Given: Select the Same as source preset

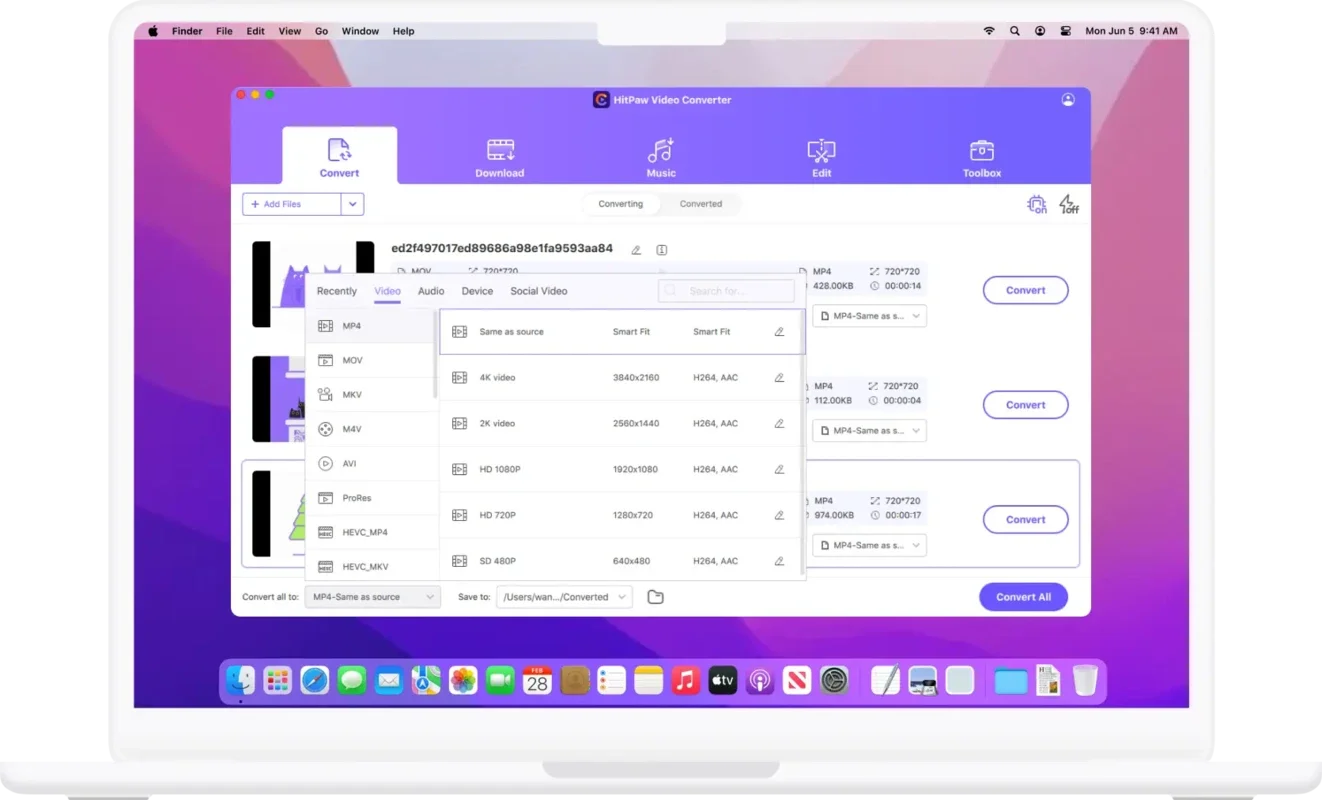Looking at the screenshot, I should 620,332.
